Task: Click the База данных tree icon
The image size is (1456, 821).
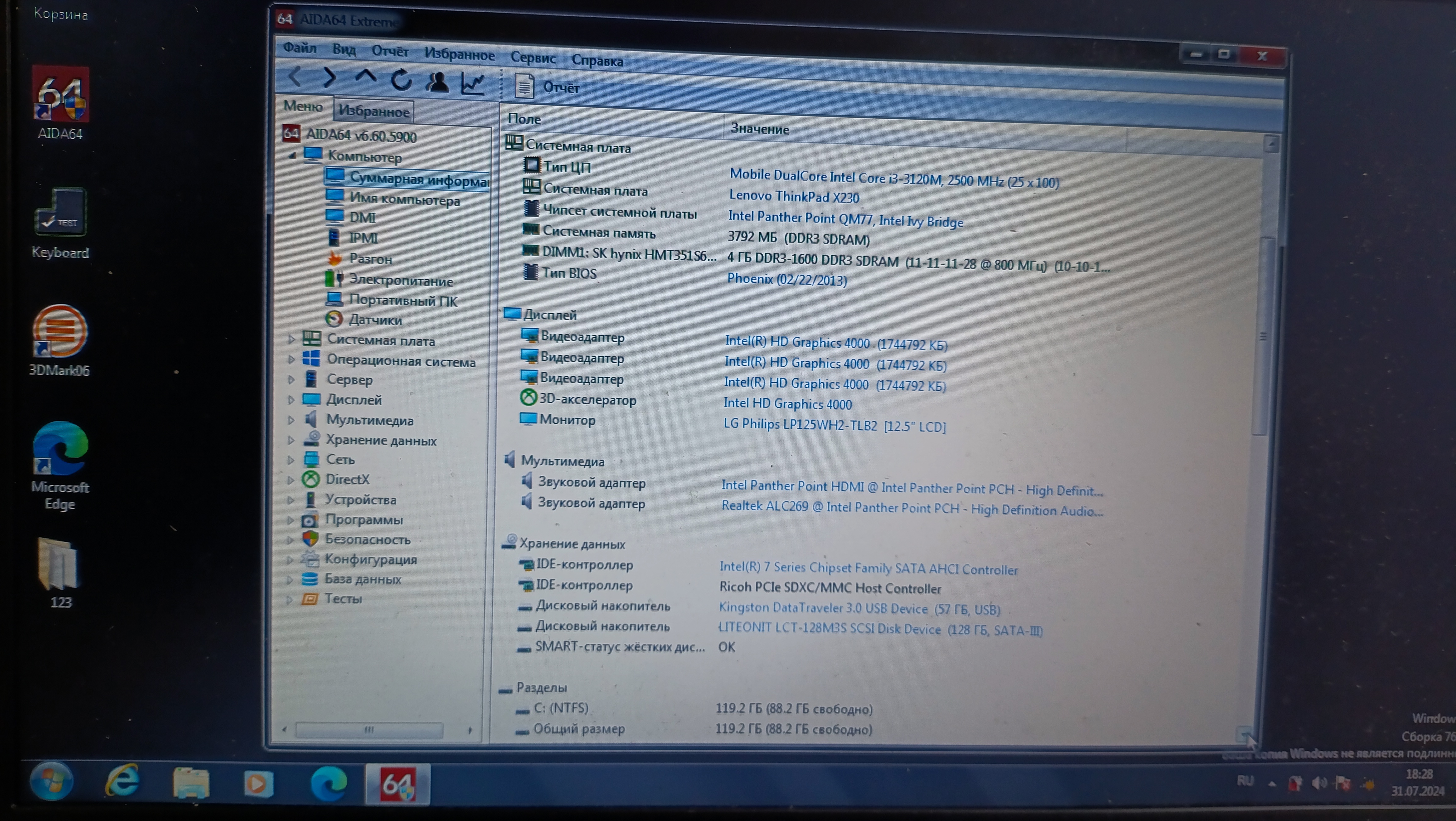Action: tap(309, 579)
